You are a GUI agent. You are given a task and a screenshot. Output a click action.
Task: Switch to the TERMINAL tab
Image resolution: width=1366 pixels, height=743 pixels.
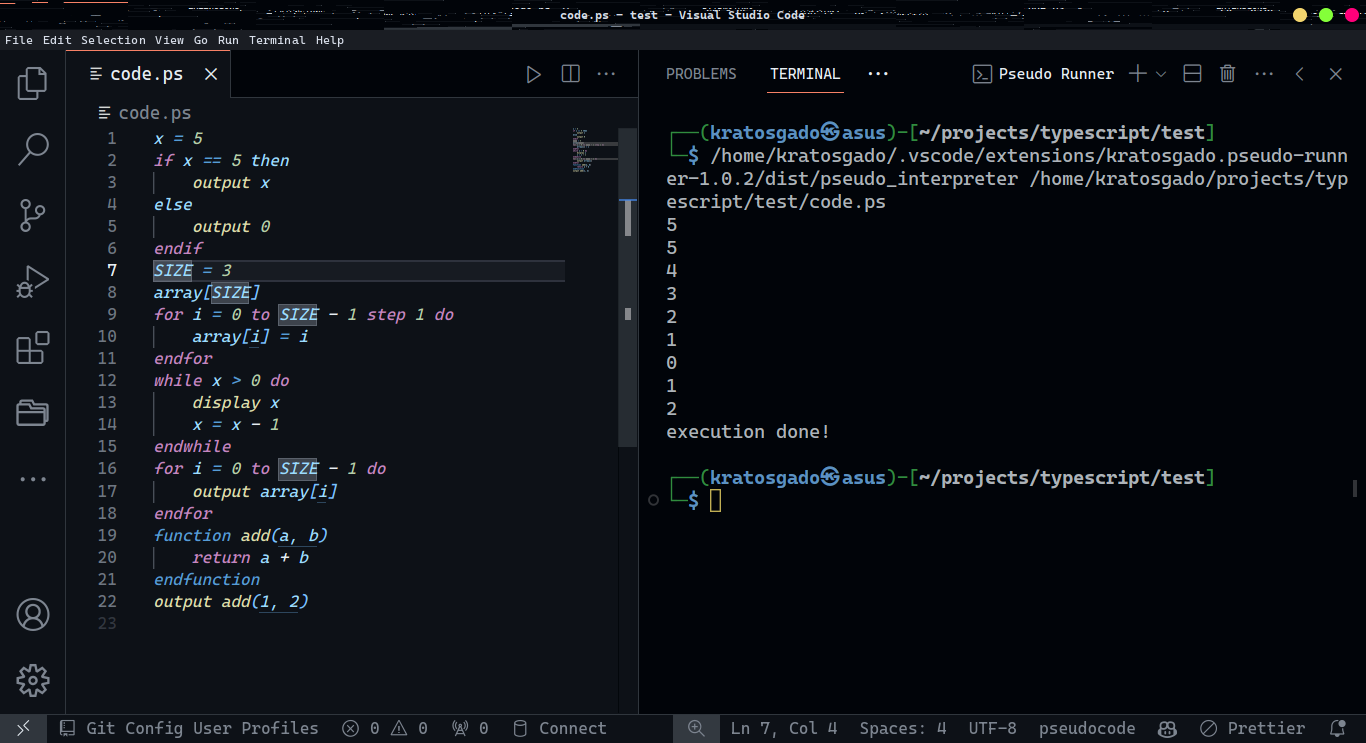coord(805,74)
